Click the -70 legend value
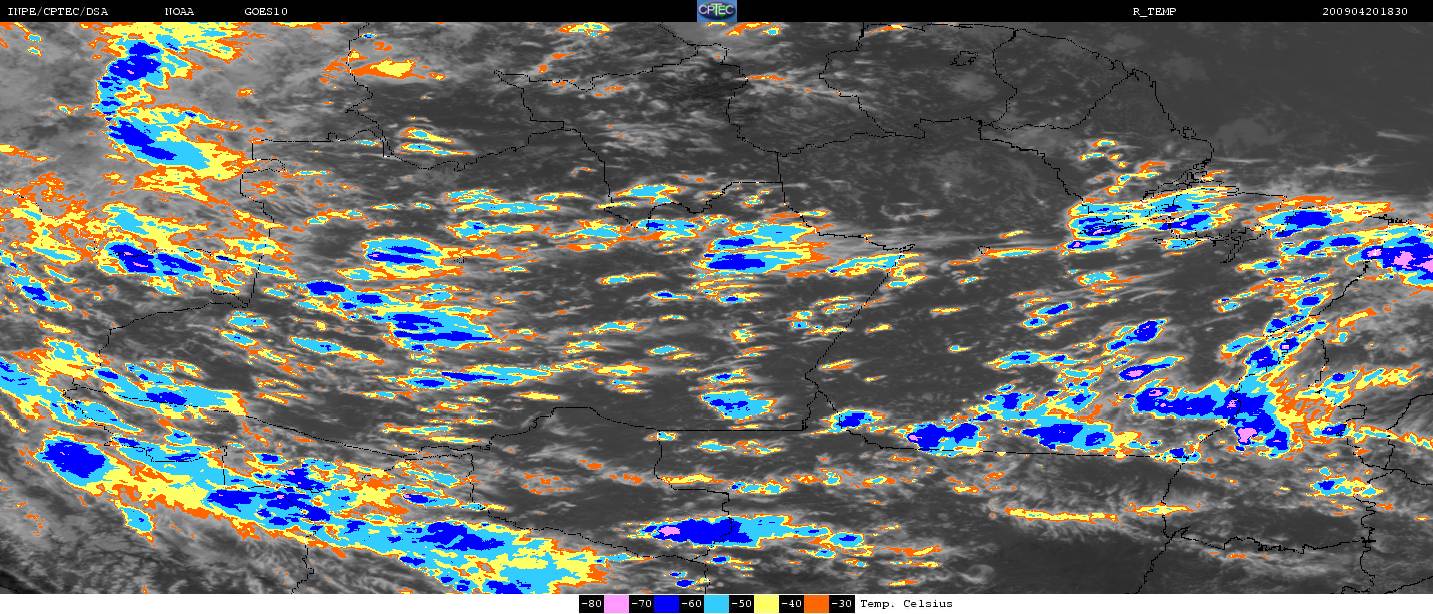 click(x=642, y=604)
